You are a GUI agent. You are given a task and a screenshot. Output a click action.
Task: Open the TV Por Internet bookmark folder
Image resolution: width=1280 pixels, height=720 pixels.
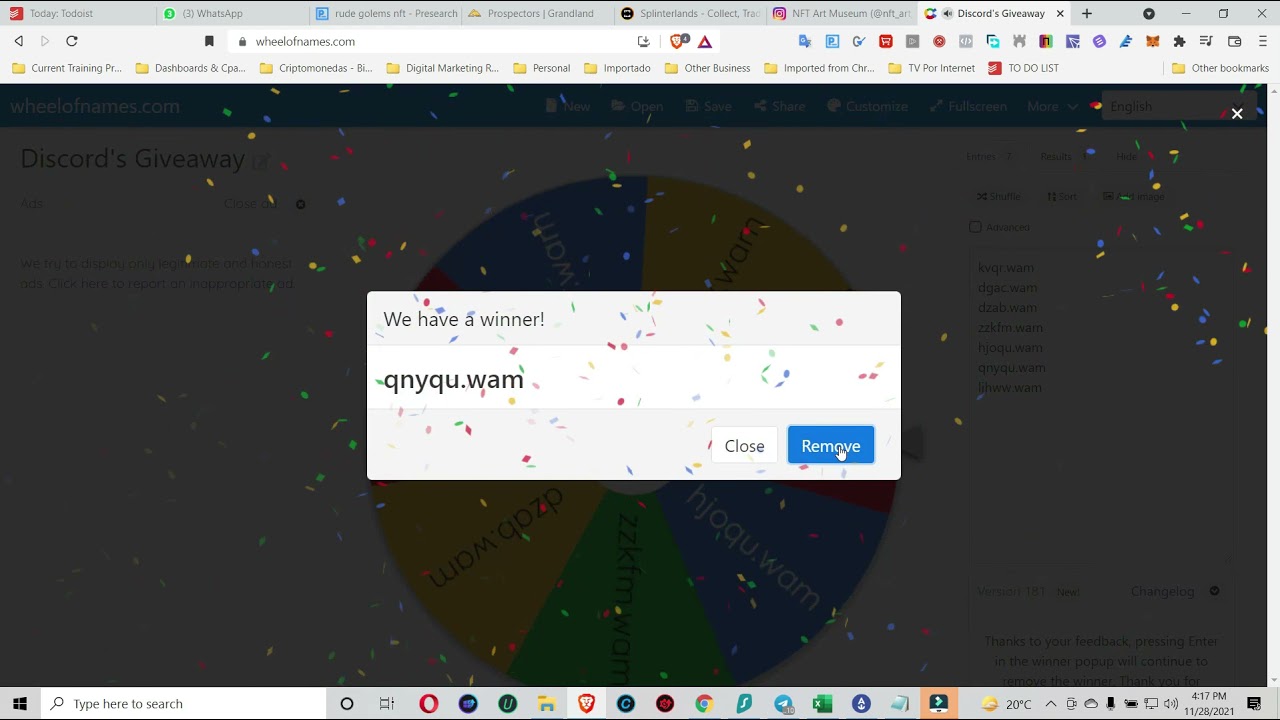click(931, 68)
